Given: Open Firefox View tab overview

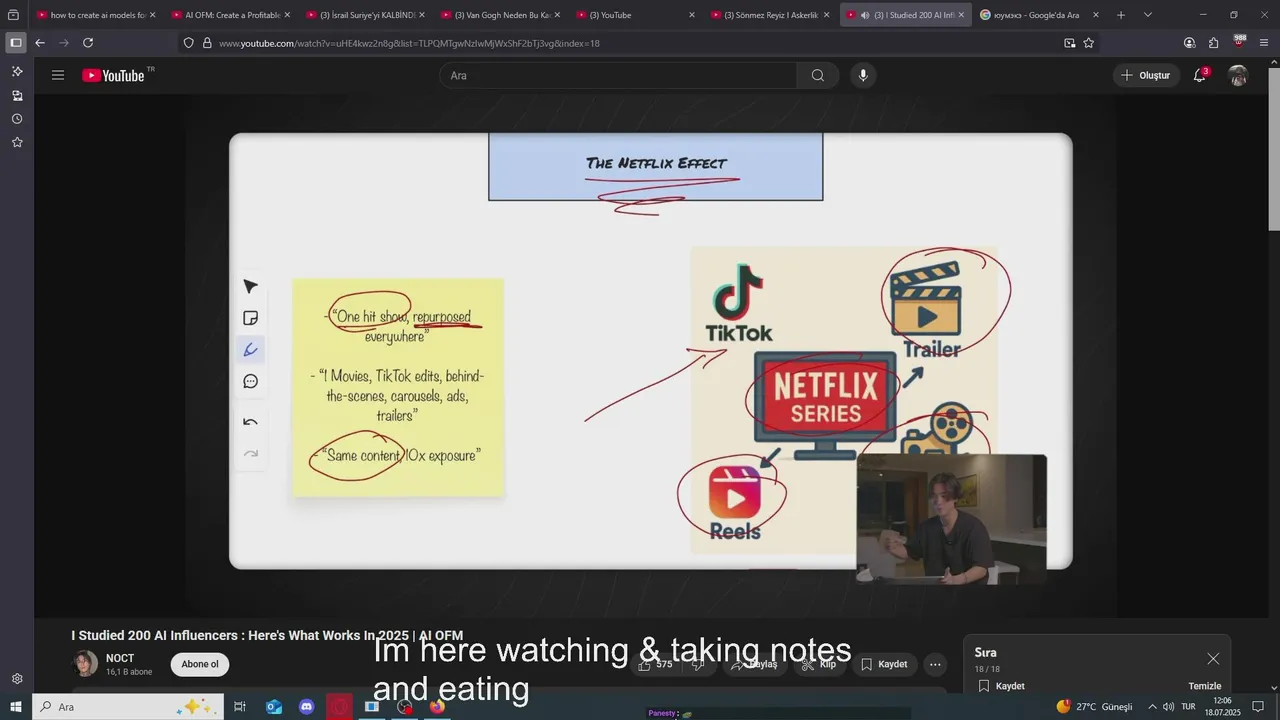Looking at the screenshot, I should pyautogui.click(x=13, y=15).
